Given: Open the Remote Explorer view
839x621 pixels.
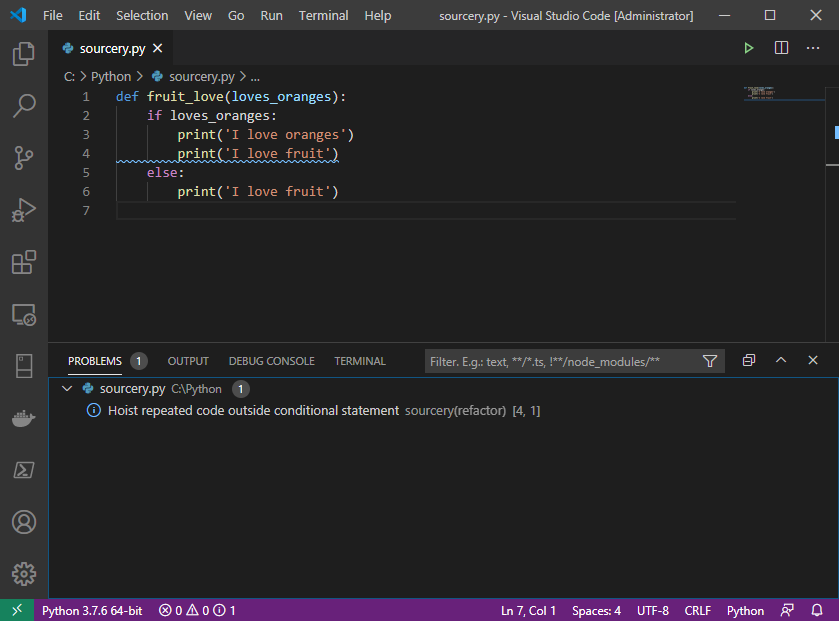Looking at the screenshot, I should 24,315.
